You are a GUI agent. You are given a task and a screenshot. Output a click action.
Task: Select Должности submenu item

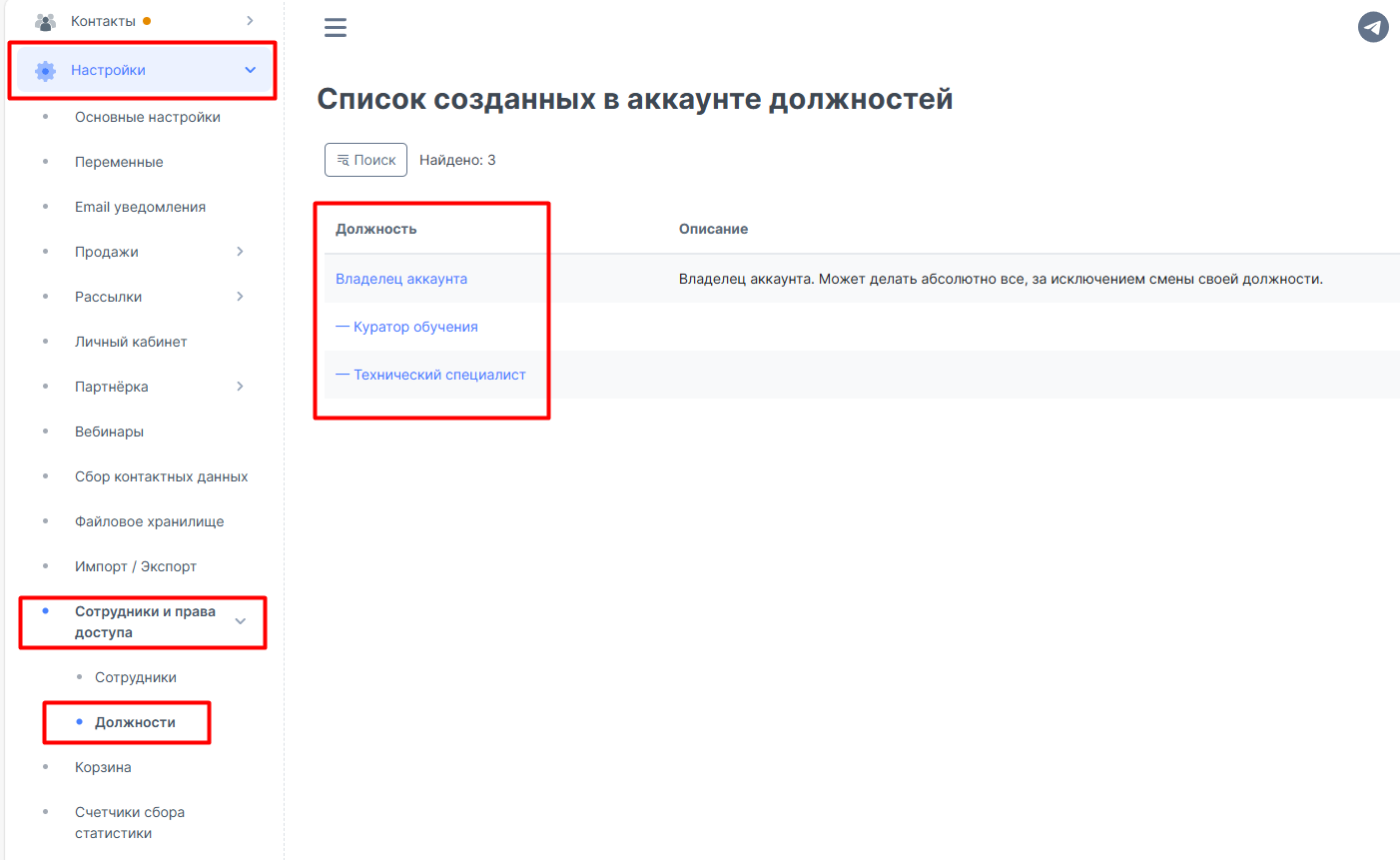135,722
